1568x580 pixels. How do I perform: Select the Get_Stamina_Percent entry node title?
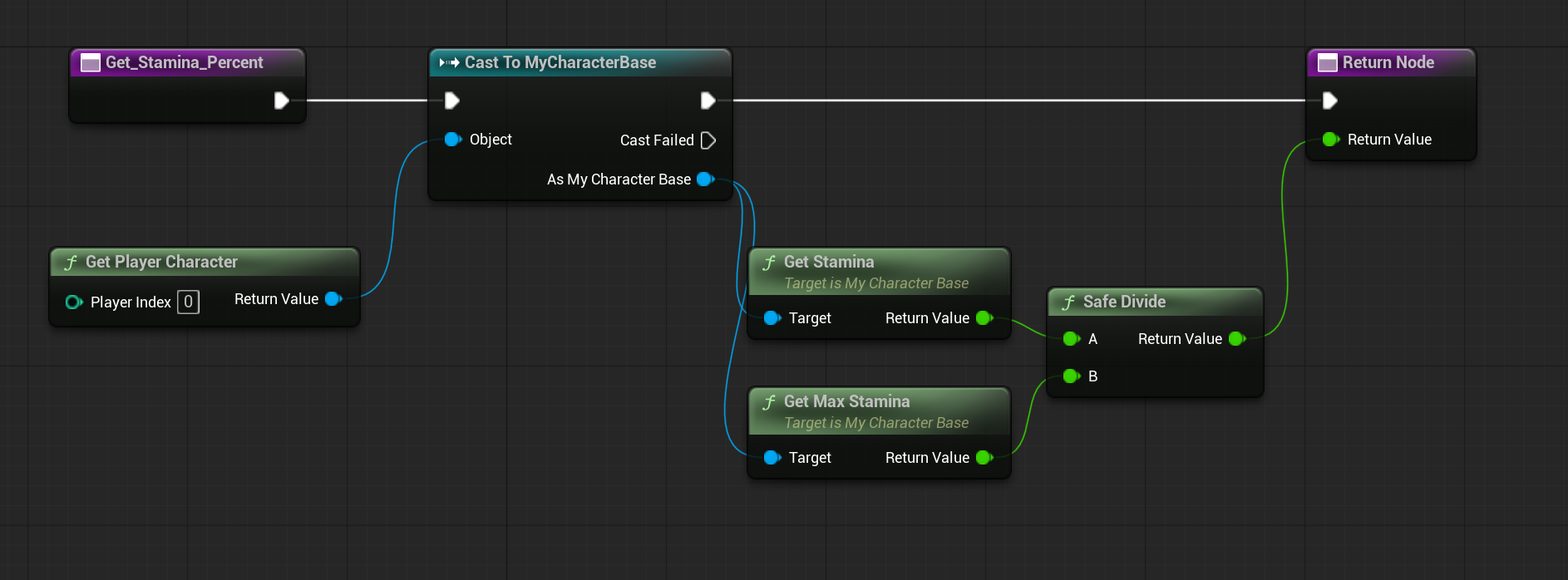(x=184, y=62)
